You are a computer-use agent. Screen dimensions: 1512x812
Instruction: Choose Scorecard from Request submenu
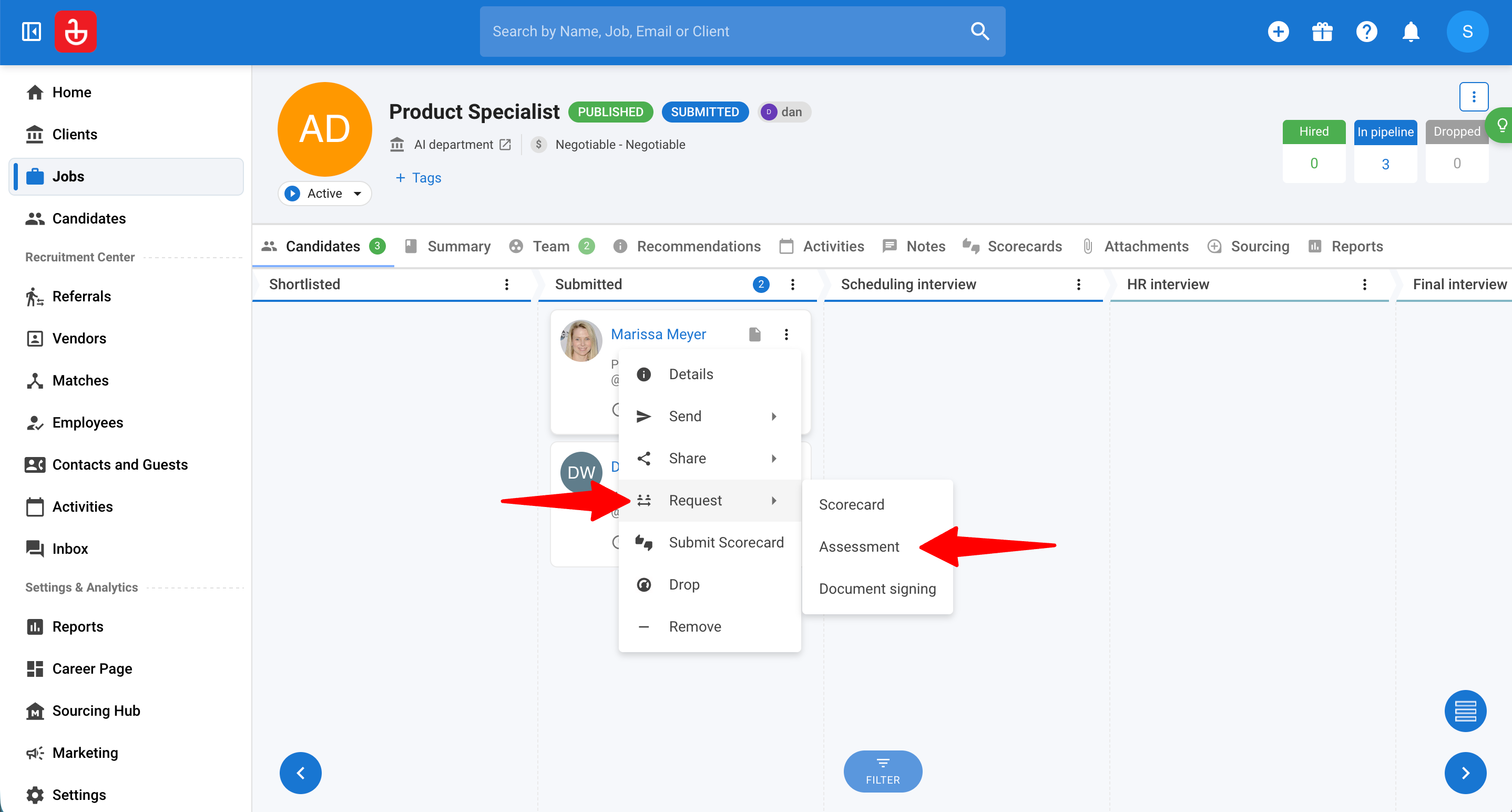(x=877, y=504)
